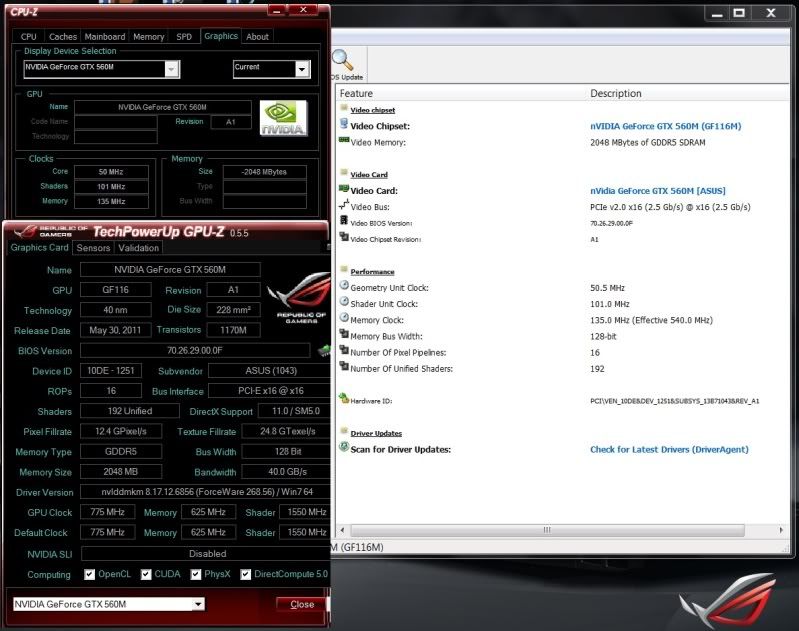Click the Video Card row icon
Viewport: 799px width, 631px height.
[x=344, y=190]
